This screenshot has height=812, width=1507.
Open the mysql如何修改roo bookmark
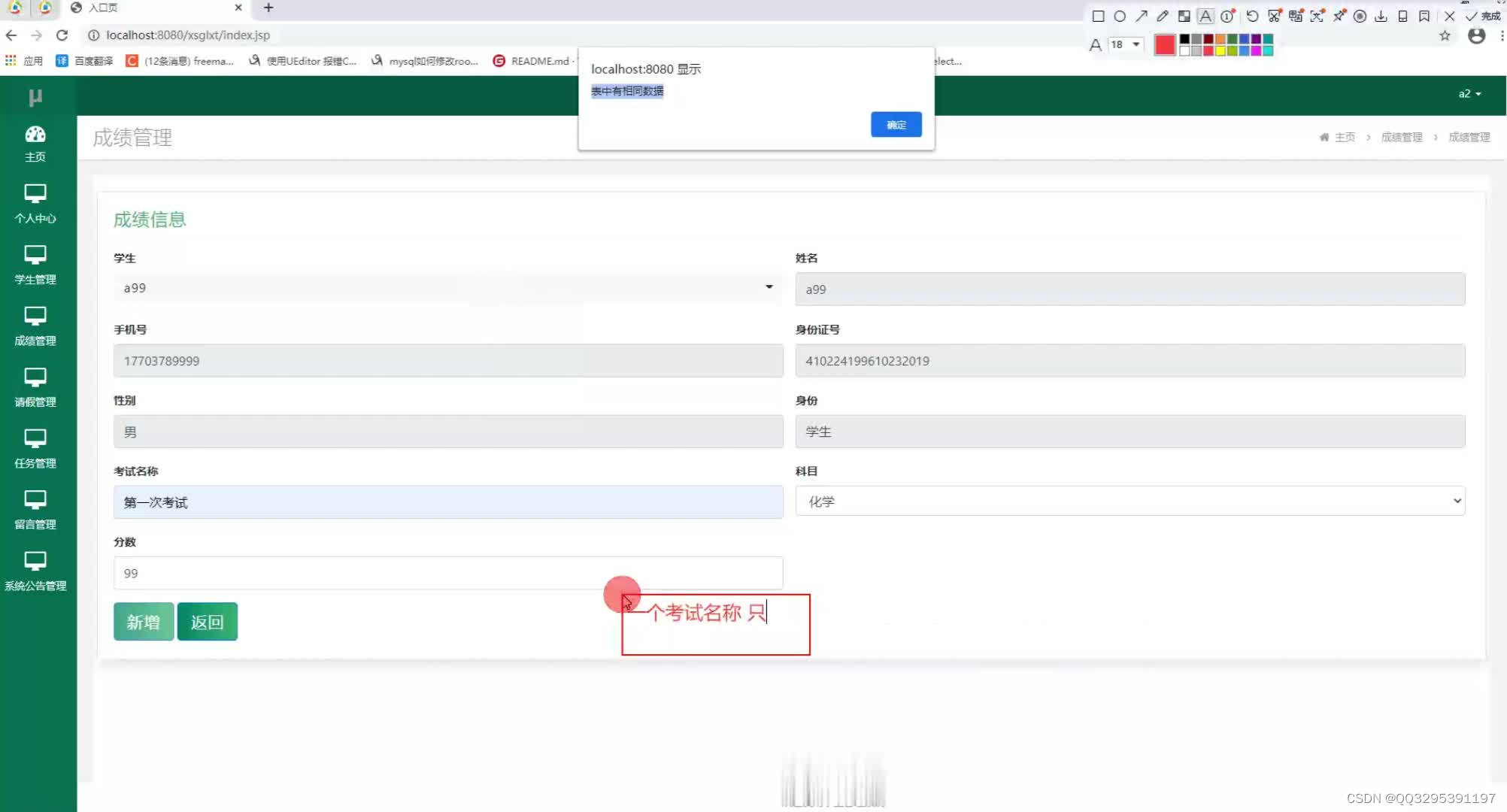tap(425, 61)
